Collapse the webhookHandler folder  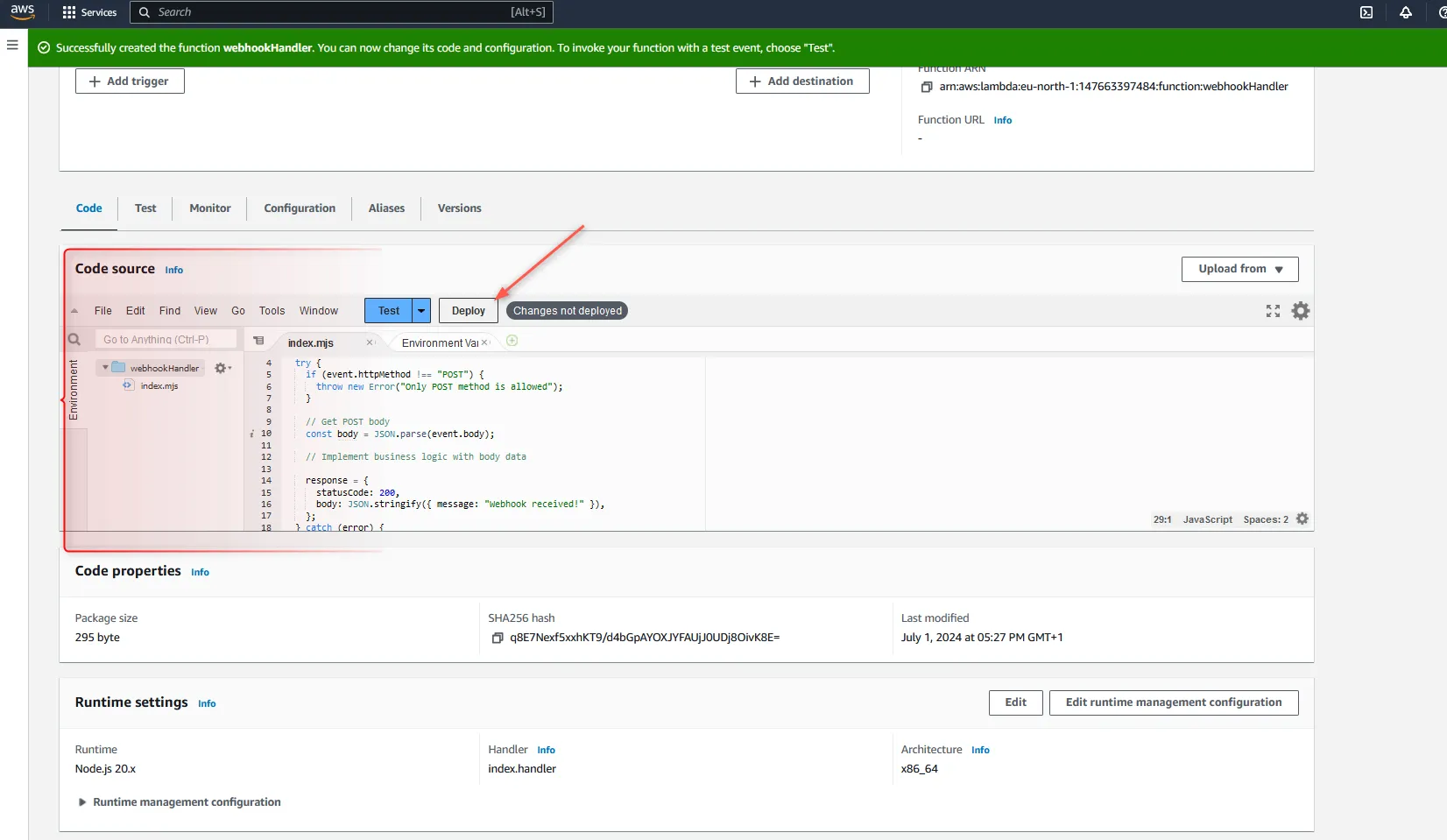tap(105, 368)
